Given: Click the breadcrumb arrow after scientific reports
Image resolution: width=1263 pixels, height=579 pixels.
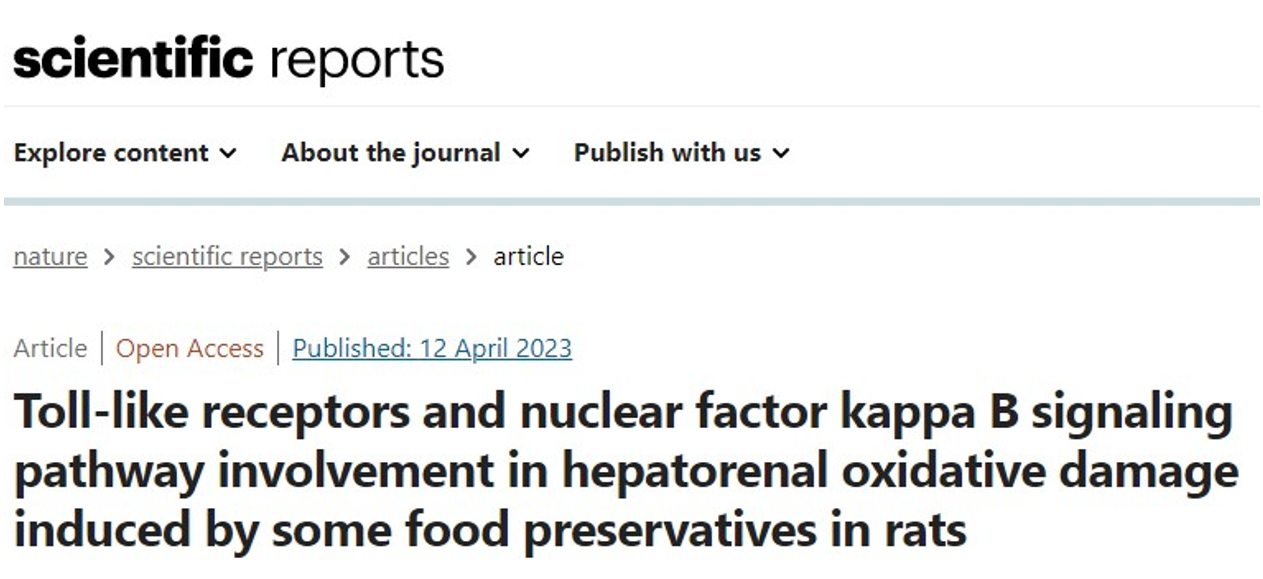Looking at the screenshot, I should pos(345,258).
